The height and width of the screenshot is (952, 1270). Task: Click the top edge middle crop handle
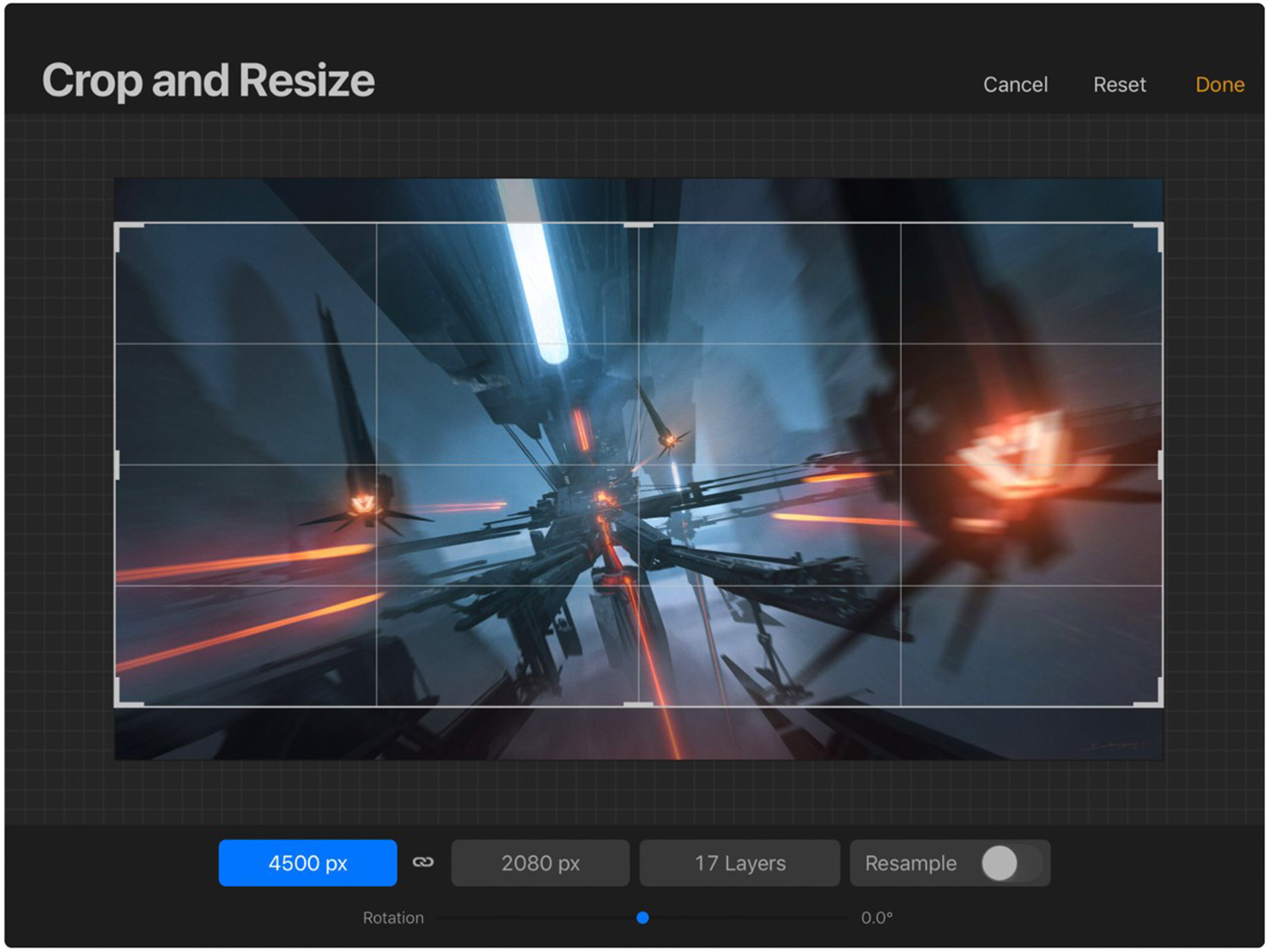638,225
